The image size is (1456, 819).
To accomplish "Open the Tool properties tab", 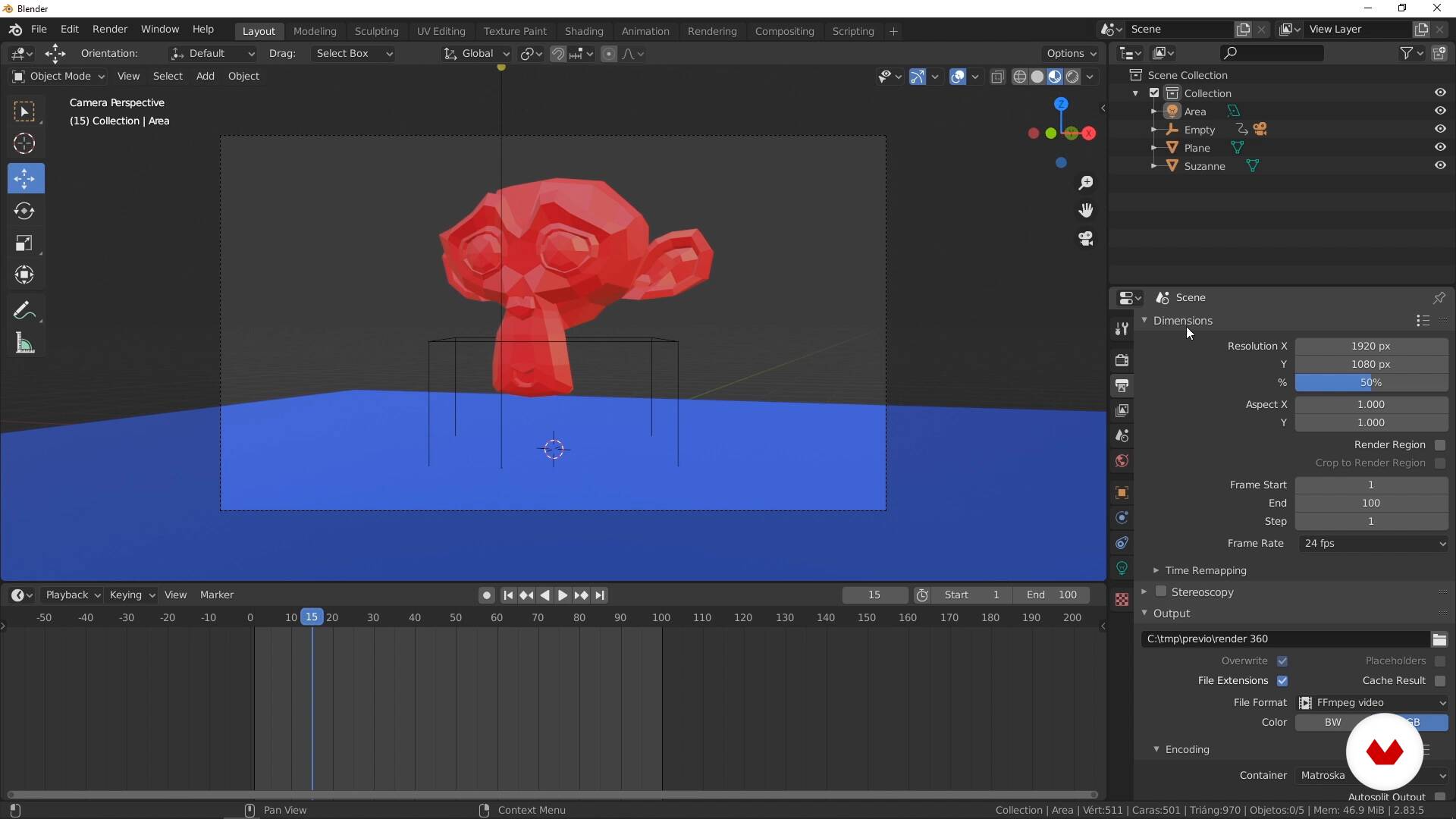I will pos(1122,328).
